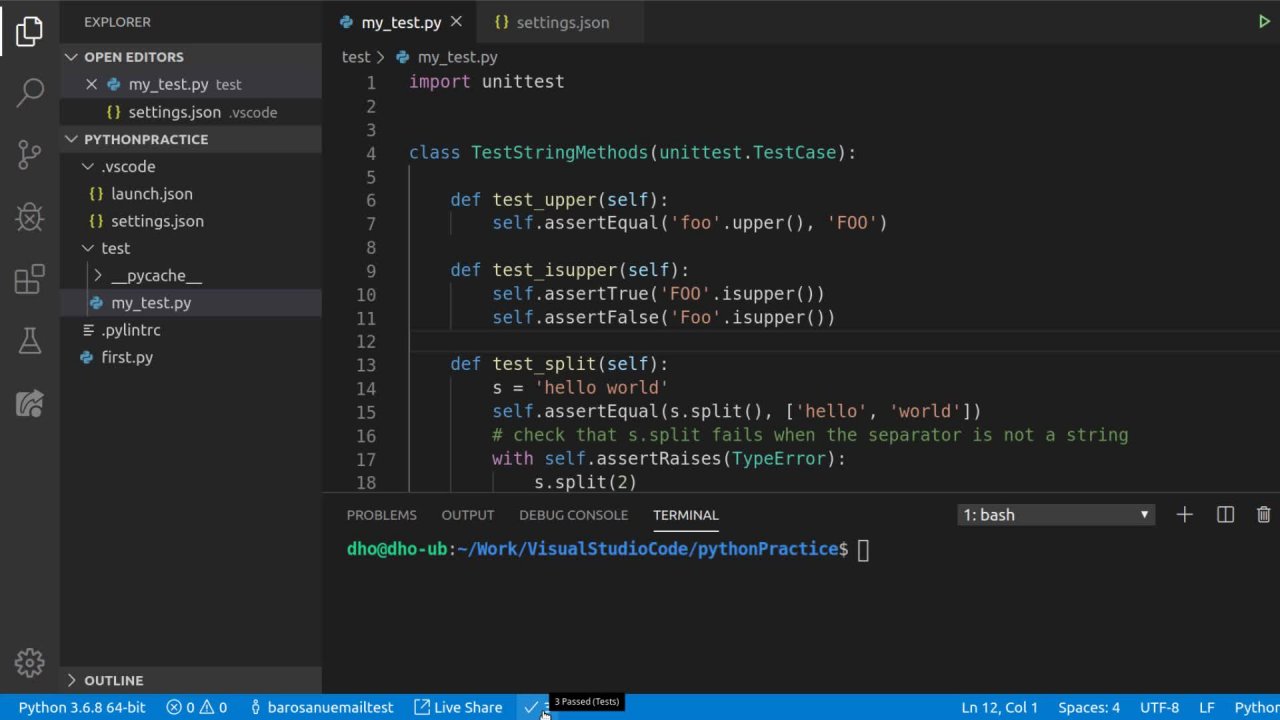This screenshot has height=720, width=1280.
Task: Click line number 6 in the gutter
Action: pyautogui.click(x=371, y=200)
